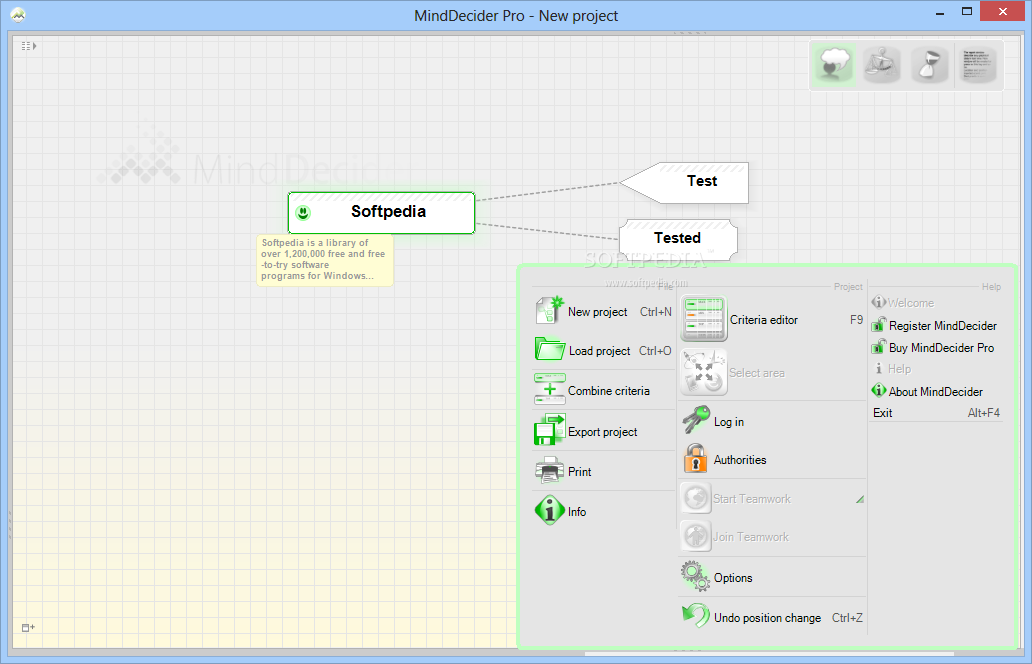The image size is (1032, 664).
Task: Open Options menu entry
Action: tap(772, 577)
